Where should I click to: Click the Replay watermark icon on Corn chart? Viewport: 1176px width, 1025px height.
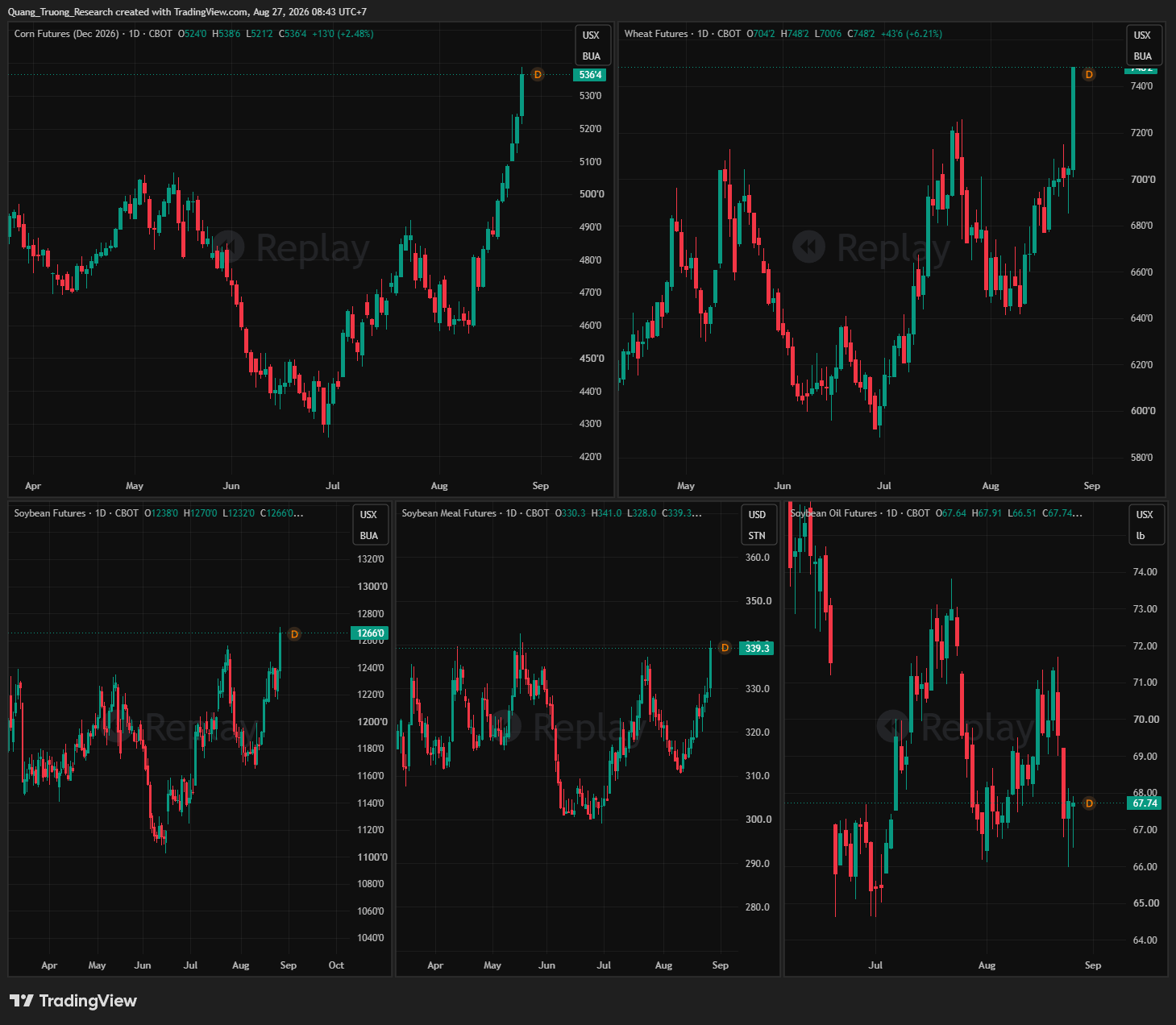coord(228,247)
